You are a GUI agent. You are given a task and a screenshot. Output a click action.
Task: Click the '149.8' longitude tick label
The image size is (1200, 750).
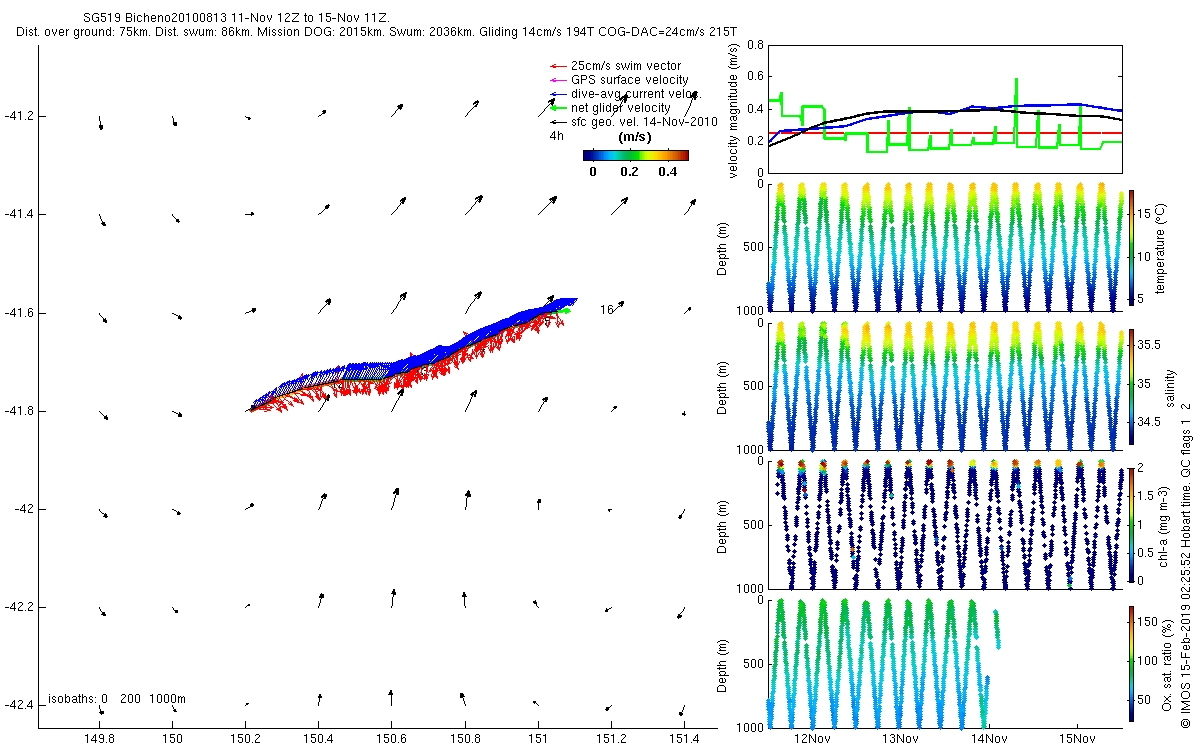click(99, 739)
